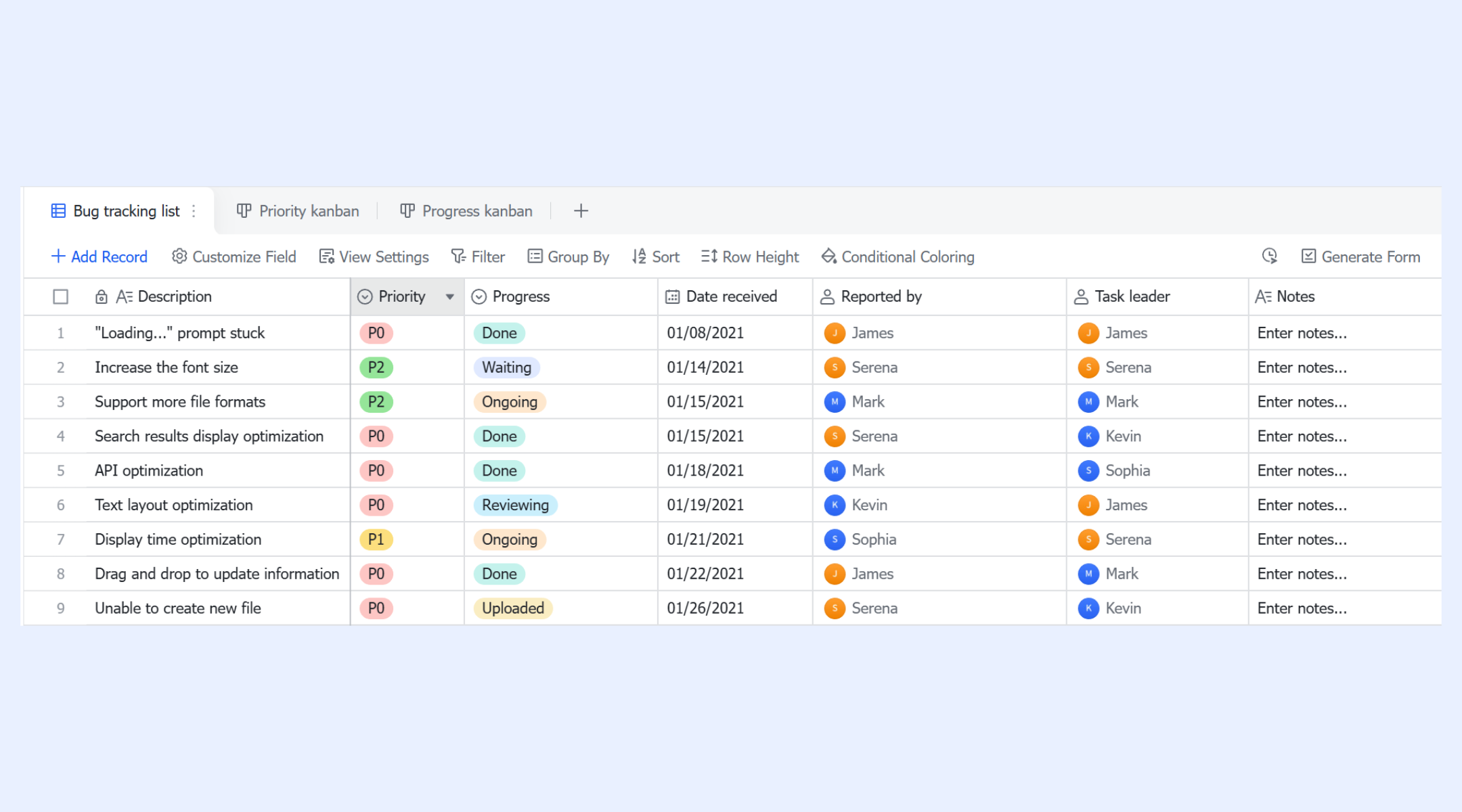Switch to the Bug tracking list tab
Screen dimensions: 1462x812
click(119, 211)
